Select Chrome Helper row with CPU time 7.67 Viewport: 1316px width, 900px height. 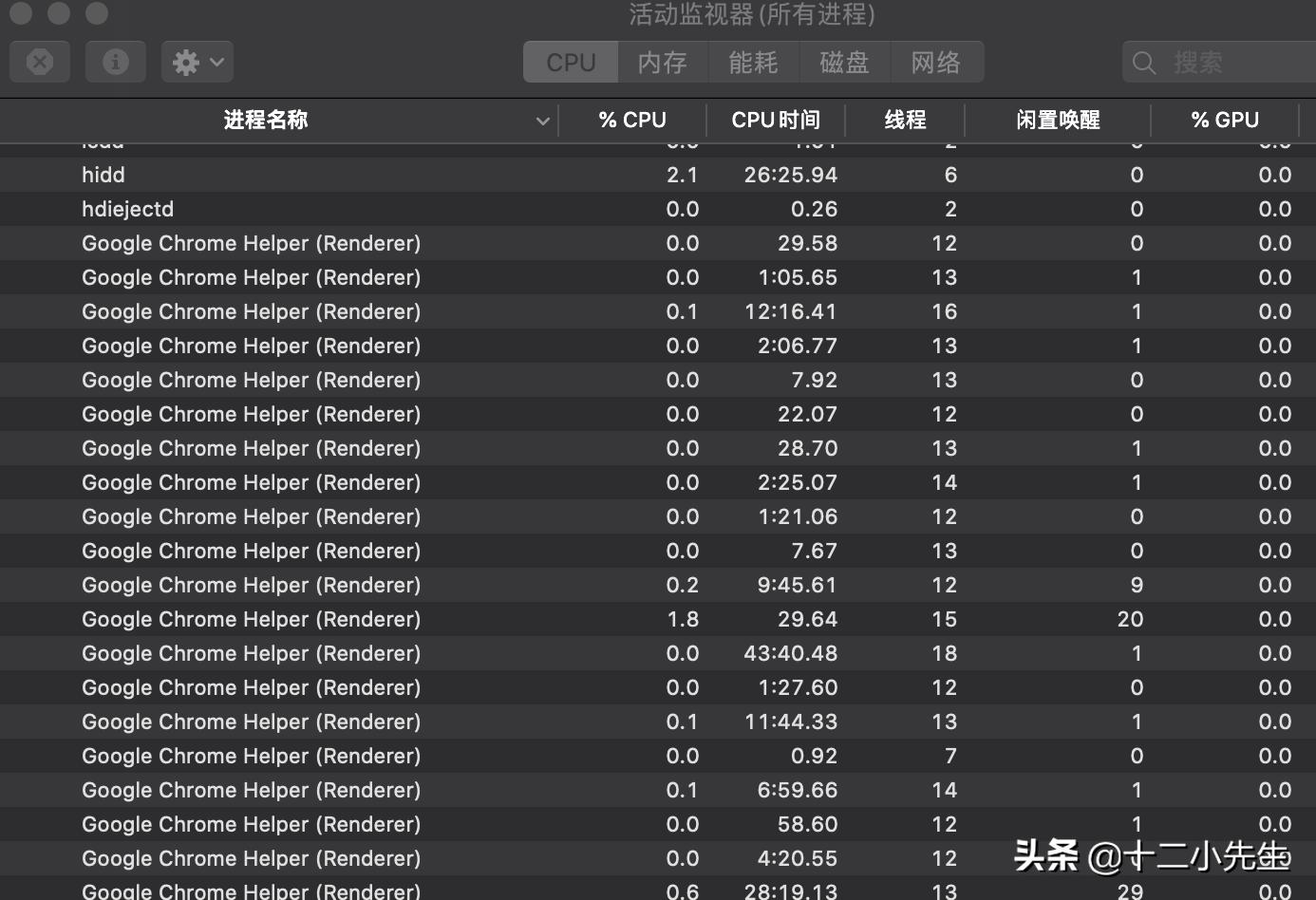click(x=658, y=551)
